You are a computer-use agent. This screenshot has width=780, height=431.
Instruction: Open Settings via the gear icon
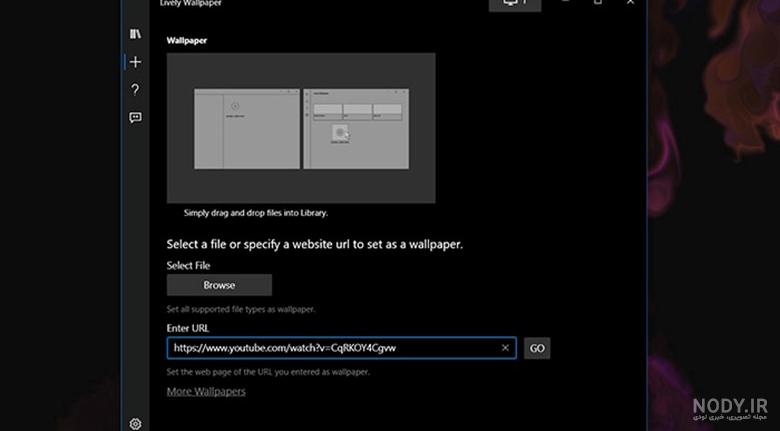tap(135, 424)
